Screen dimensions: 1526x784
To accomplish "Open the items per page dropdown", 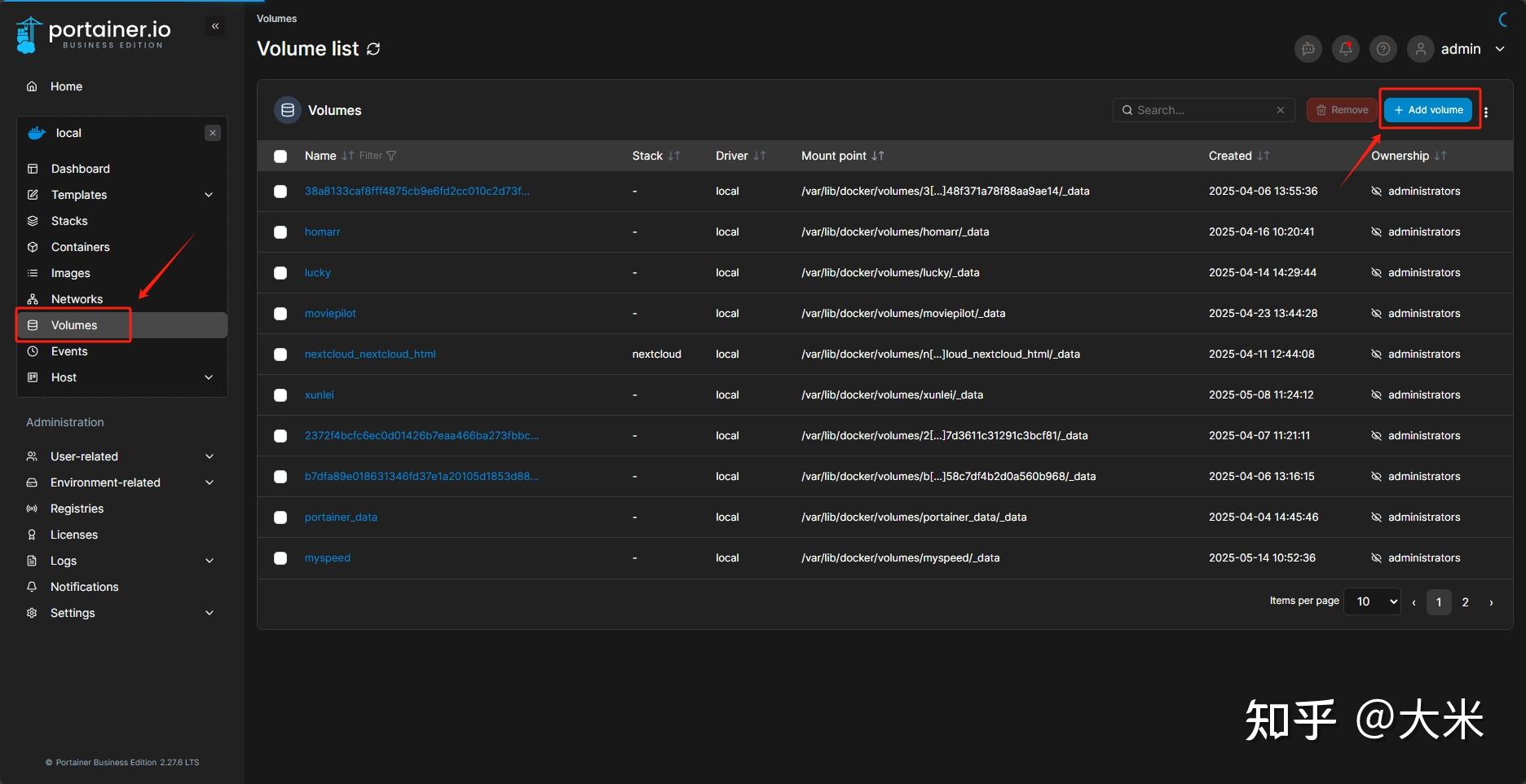I will [1372, 601].
